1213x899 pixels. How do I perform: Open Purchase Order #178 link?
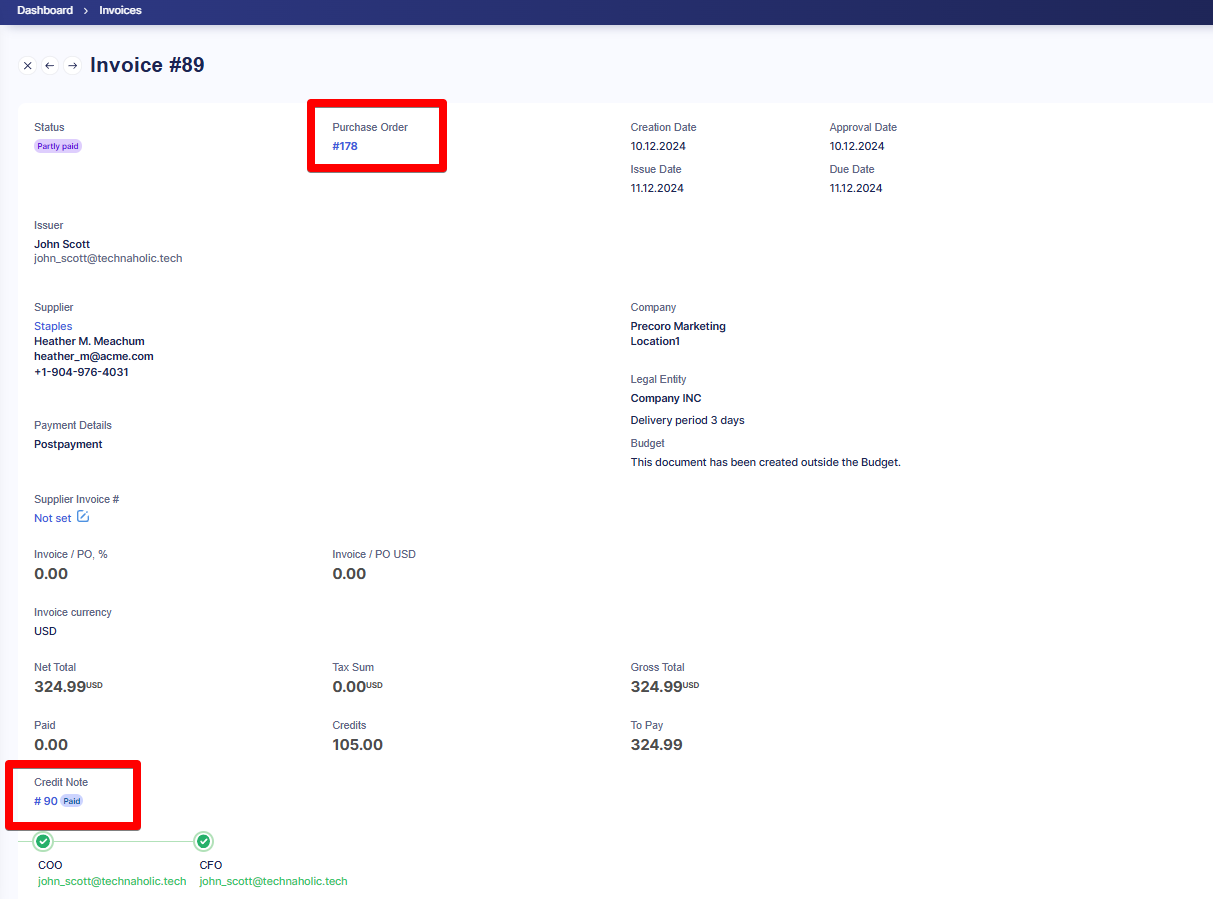(x=345, y=146)
